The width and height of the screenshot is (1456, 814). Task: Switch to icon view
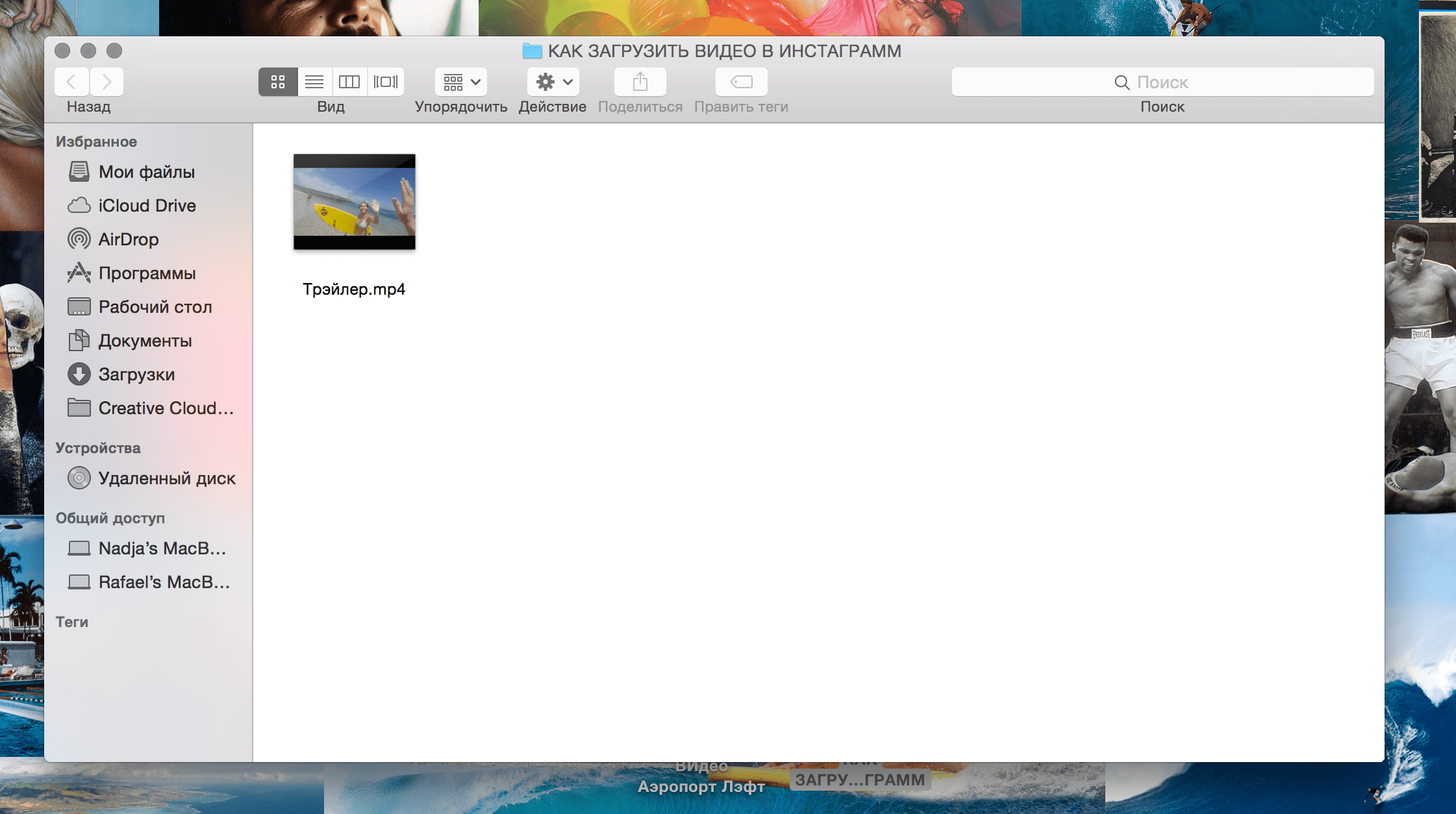278,82
